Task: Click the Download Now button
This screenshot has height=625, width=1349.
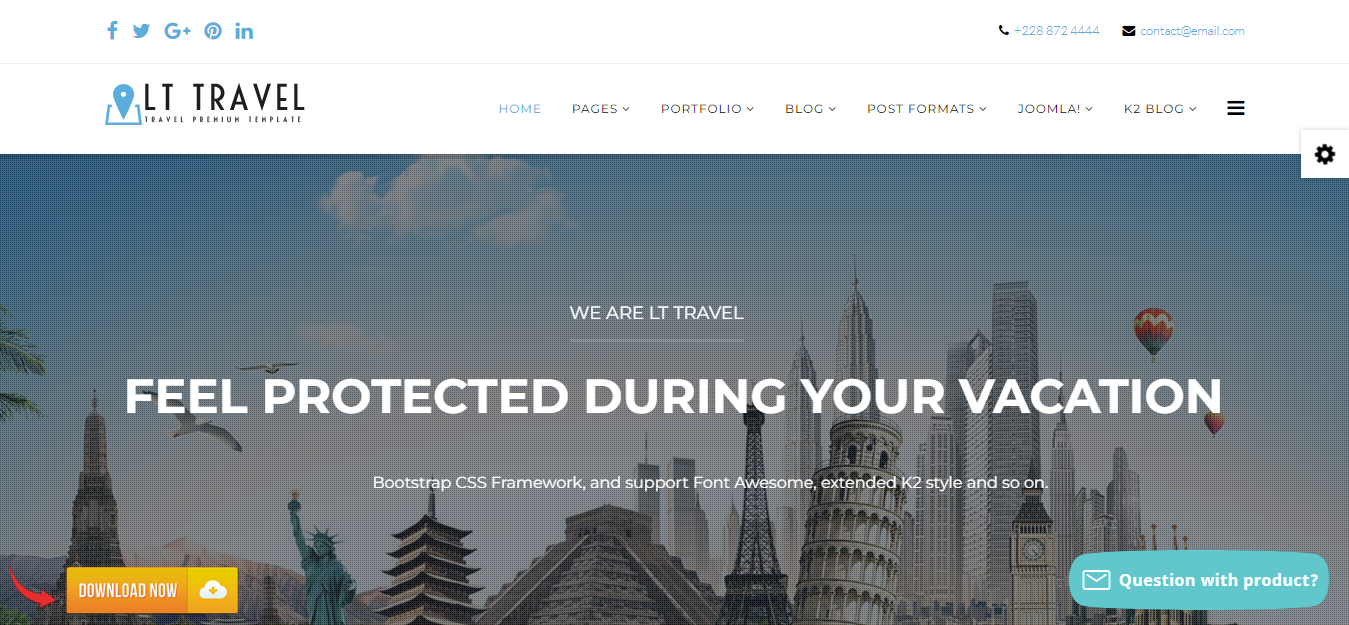Action: click(x=152, y=590)
